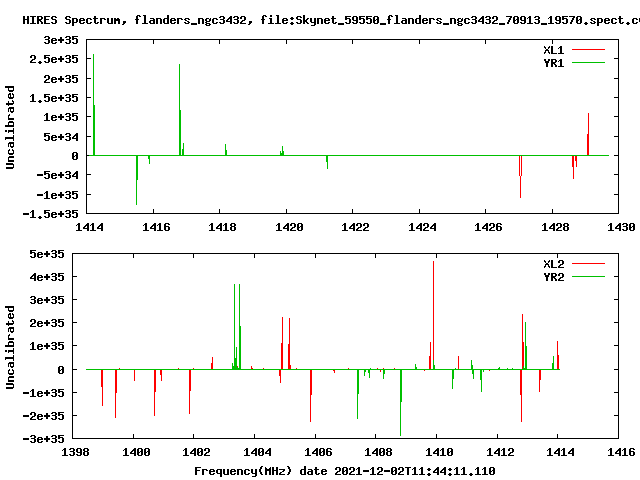This screenshot has width=640, height=480.
Task: Click the green YR1 legend line sample
Action: pos(588,63)
